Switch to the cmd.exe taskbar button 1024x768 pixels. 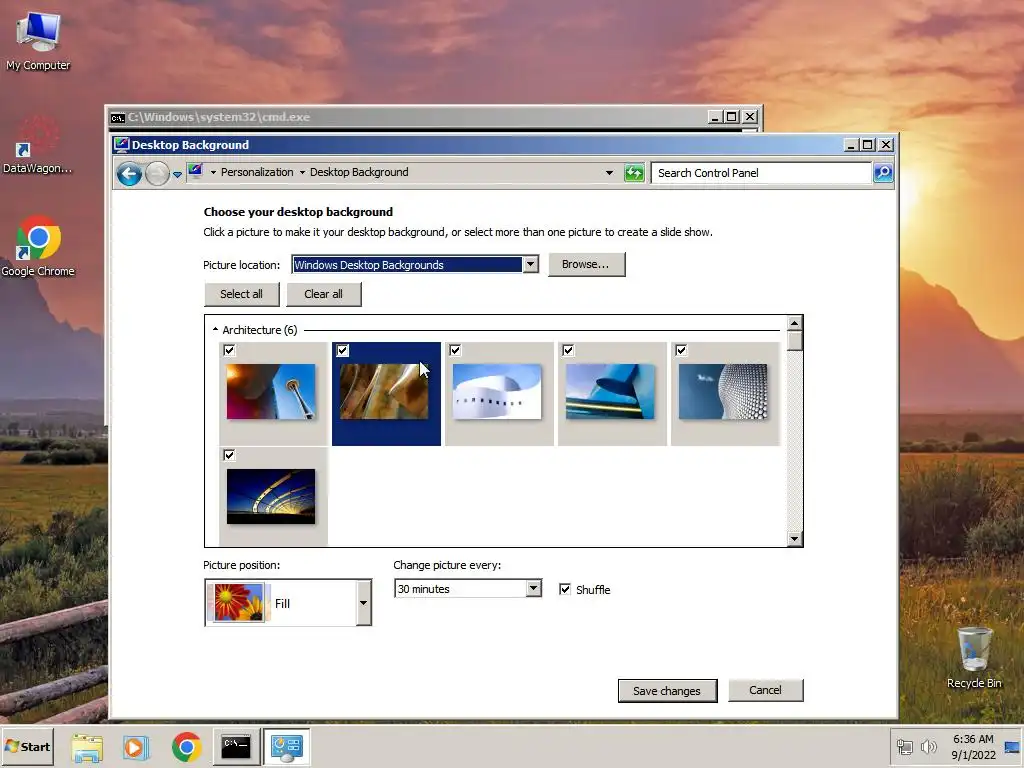coord(236,747)
